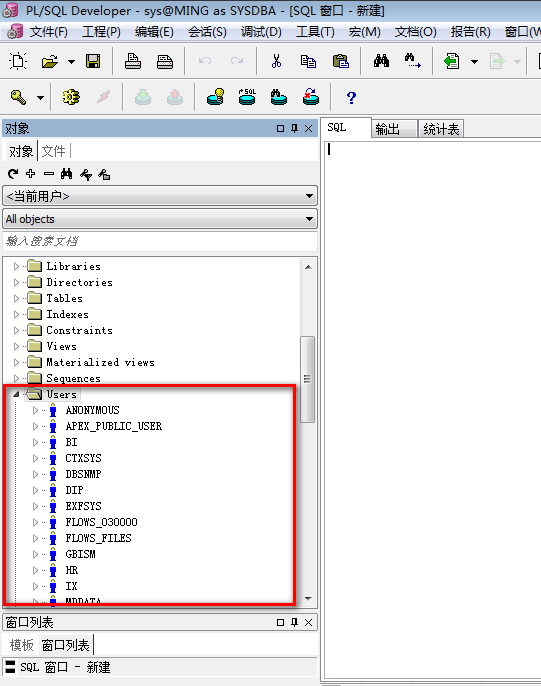Open the 工具(T) menu
The height and width of the screenshot is (686, 541).
(x=315, y=32)
